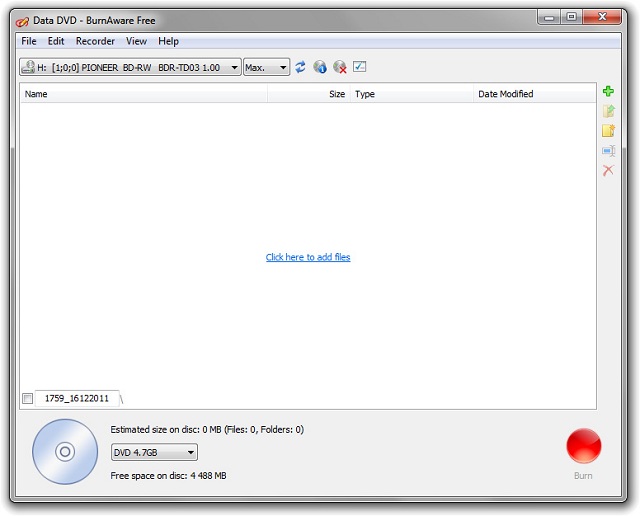Maximize the BurnAware window
The image size is (640, 516).
pyautogui.click(x=572, y=17)
